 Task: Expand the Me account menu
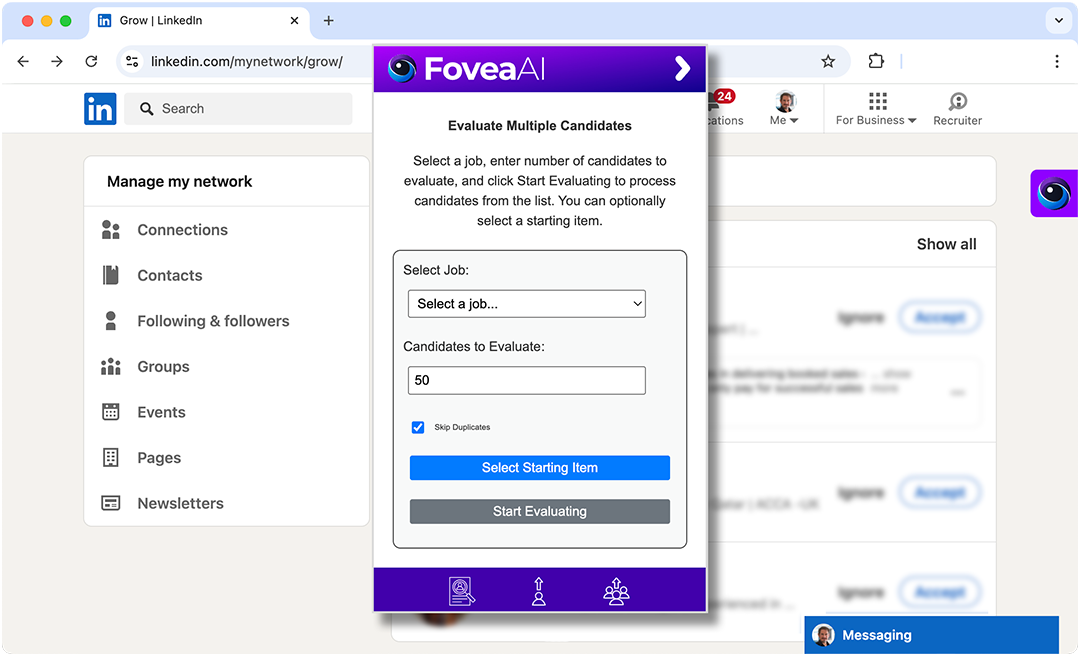point(784,109)
